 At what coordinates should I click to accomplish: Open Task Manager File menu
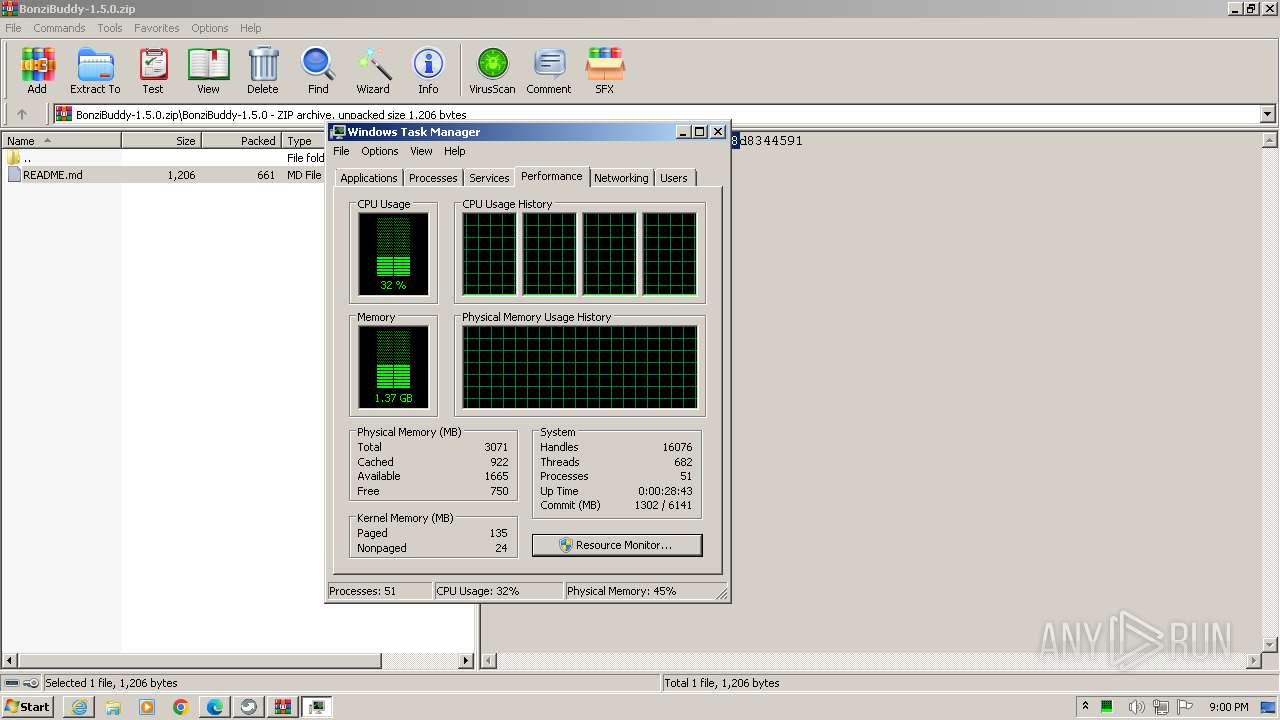tap(341, 151)
